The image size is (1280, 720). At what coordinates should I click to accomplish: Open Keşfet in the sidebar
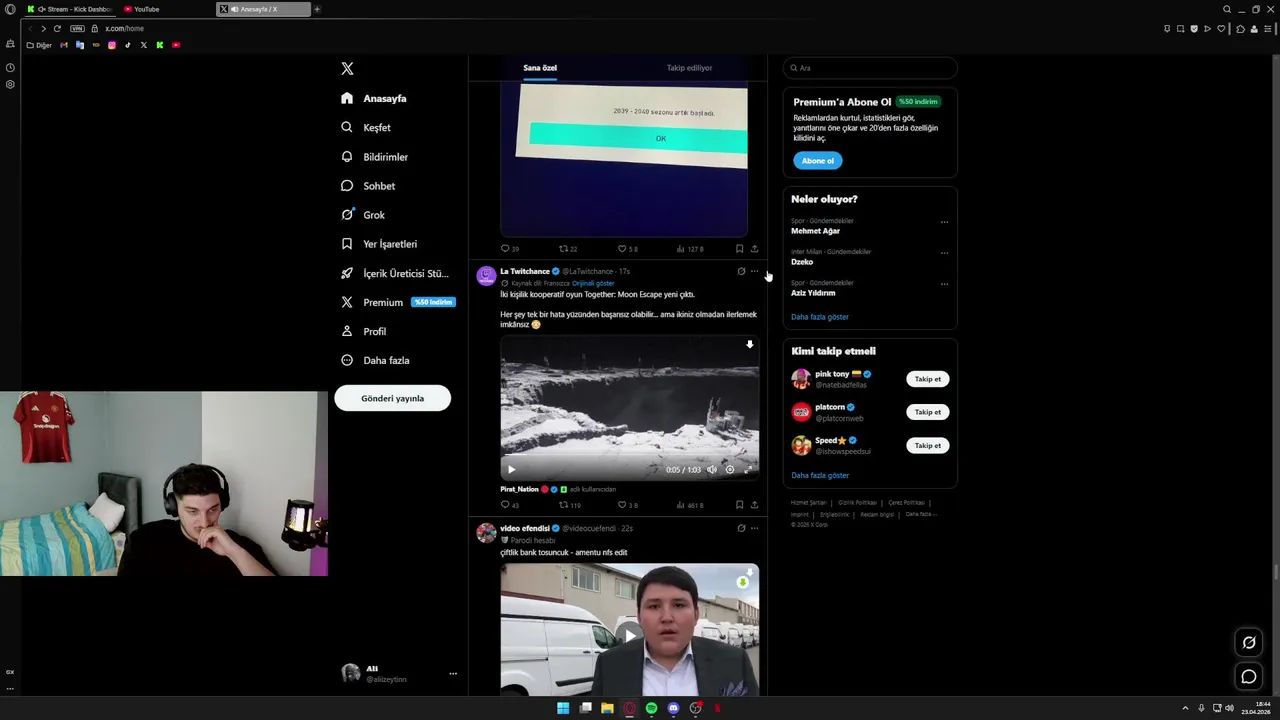(x=365, y=127)
